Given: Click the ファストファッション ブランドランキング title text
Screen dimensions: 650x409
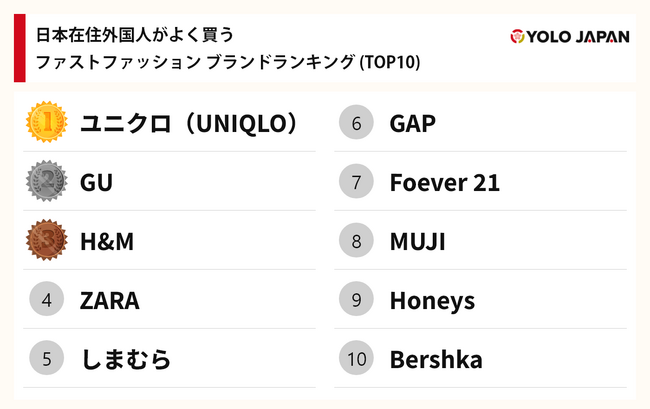Looking at the screenshot, I should pos(228,62).
